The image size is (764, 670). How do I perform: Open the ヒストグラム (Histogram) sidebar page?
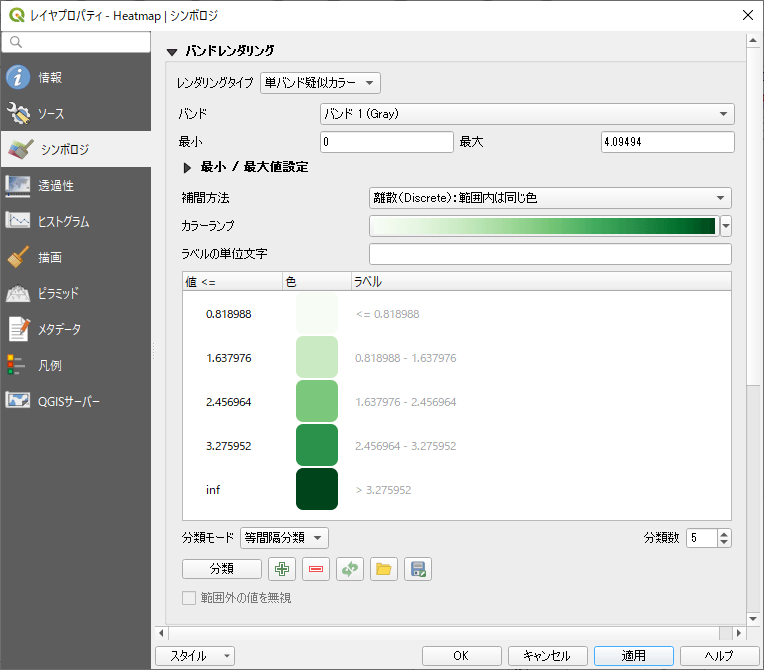(76, 221)
